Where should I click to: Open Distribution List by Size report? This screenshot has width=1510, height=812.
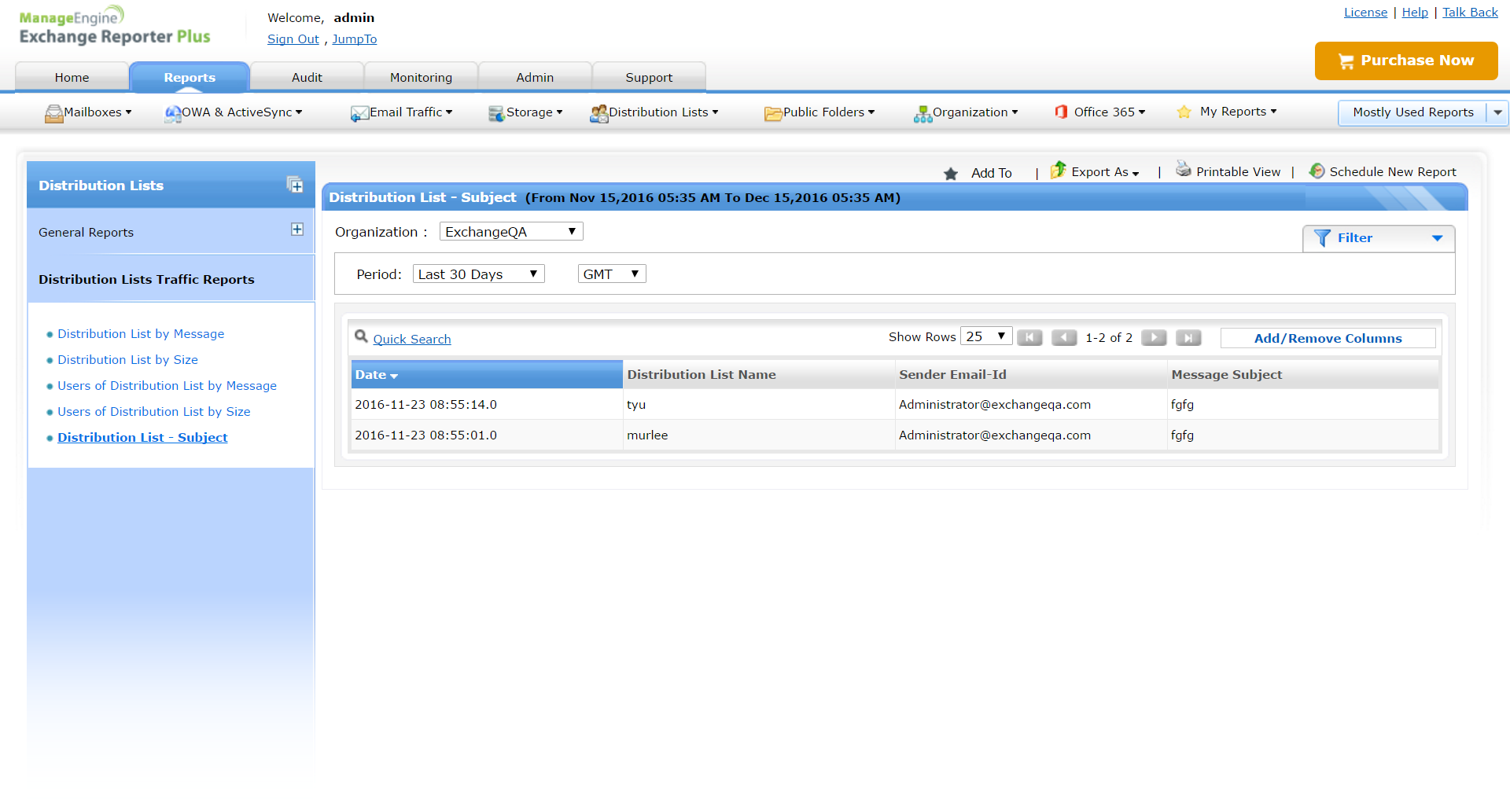[x=127, y=360]
